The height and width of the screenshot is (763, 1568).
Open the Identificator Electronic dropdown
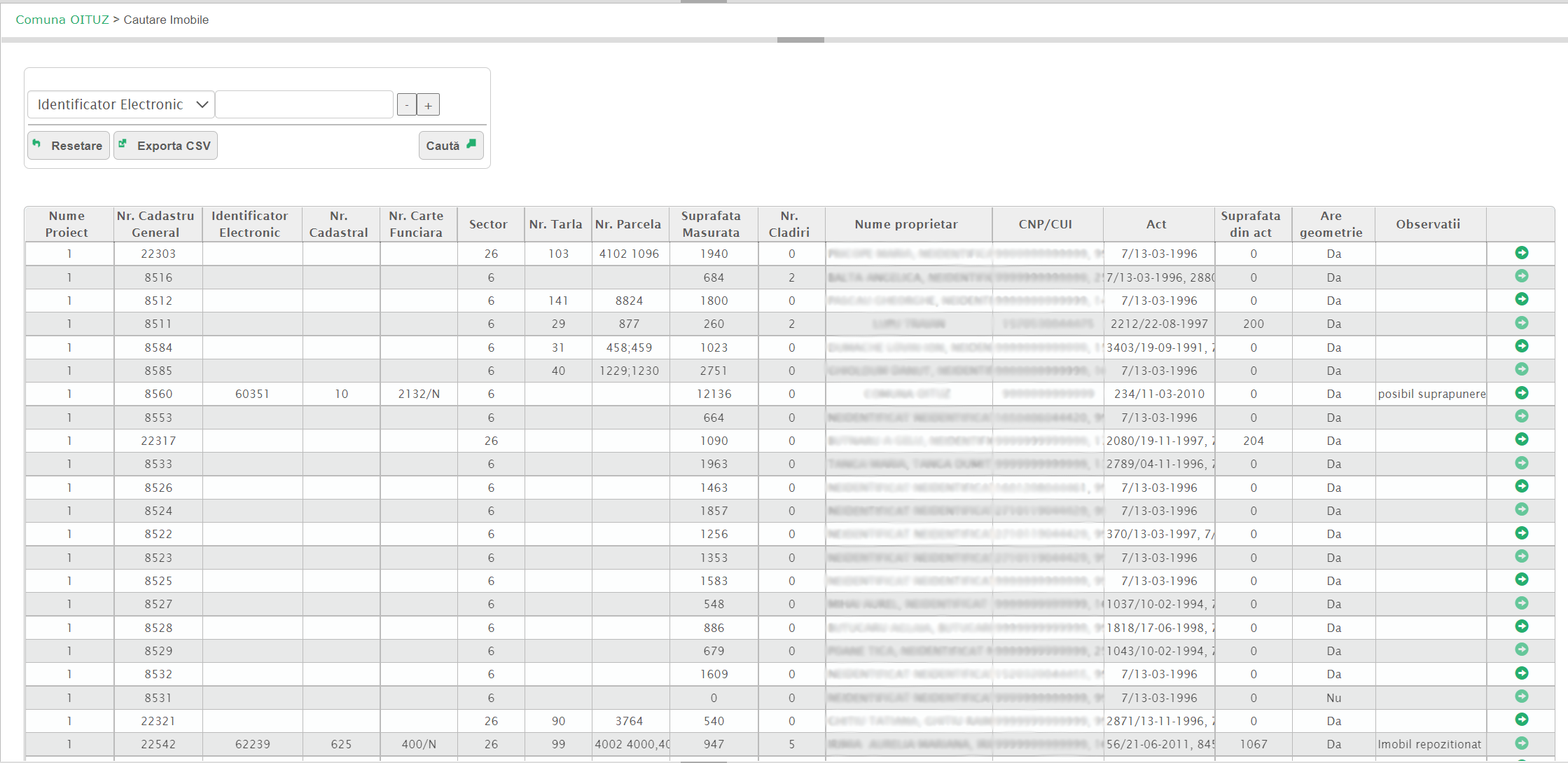coord(121,104)
